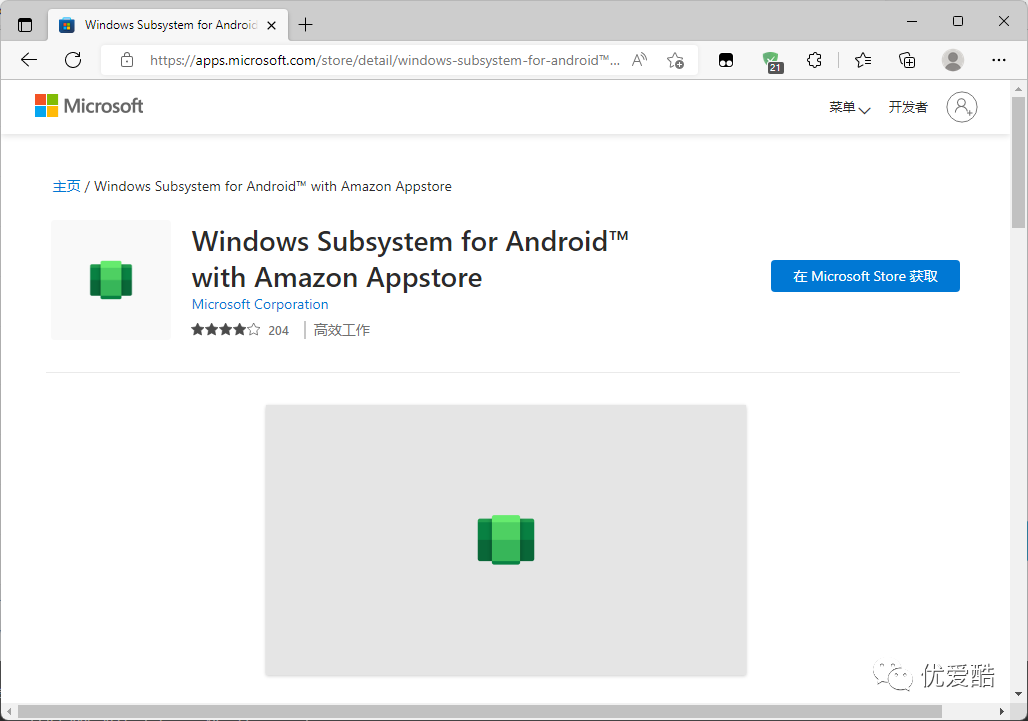
Task: Open a new browser tab
Action: [306, 25]
